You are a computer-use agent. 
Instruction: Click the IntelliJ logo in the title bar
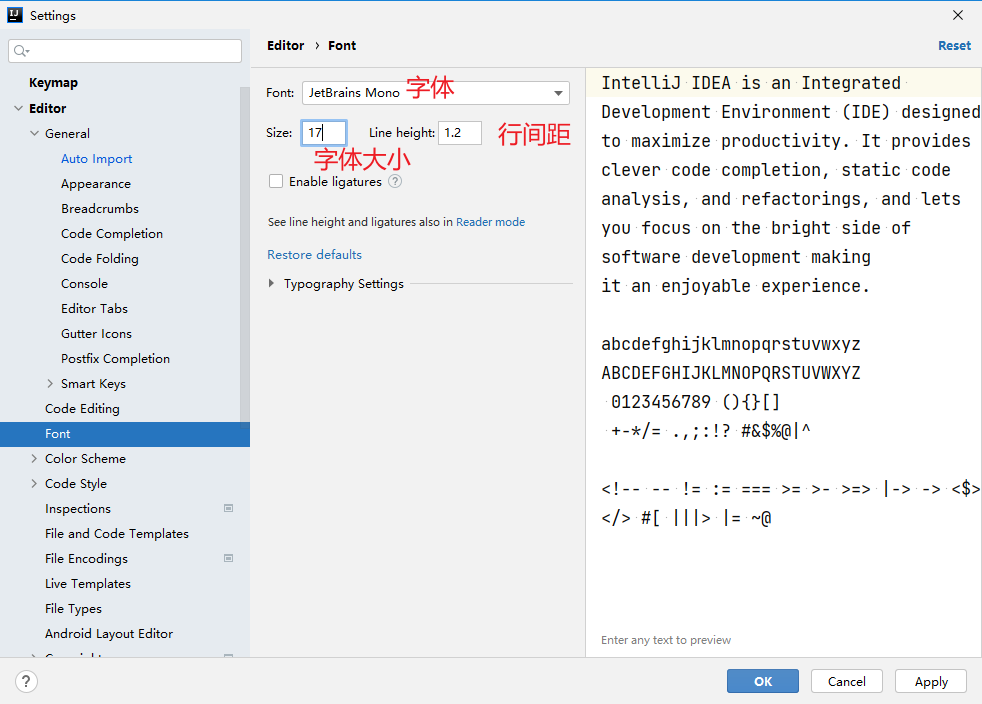click(x=14, y=15)
